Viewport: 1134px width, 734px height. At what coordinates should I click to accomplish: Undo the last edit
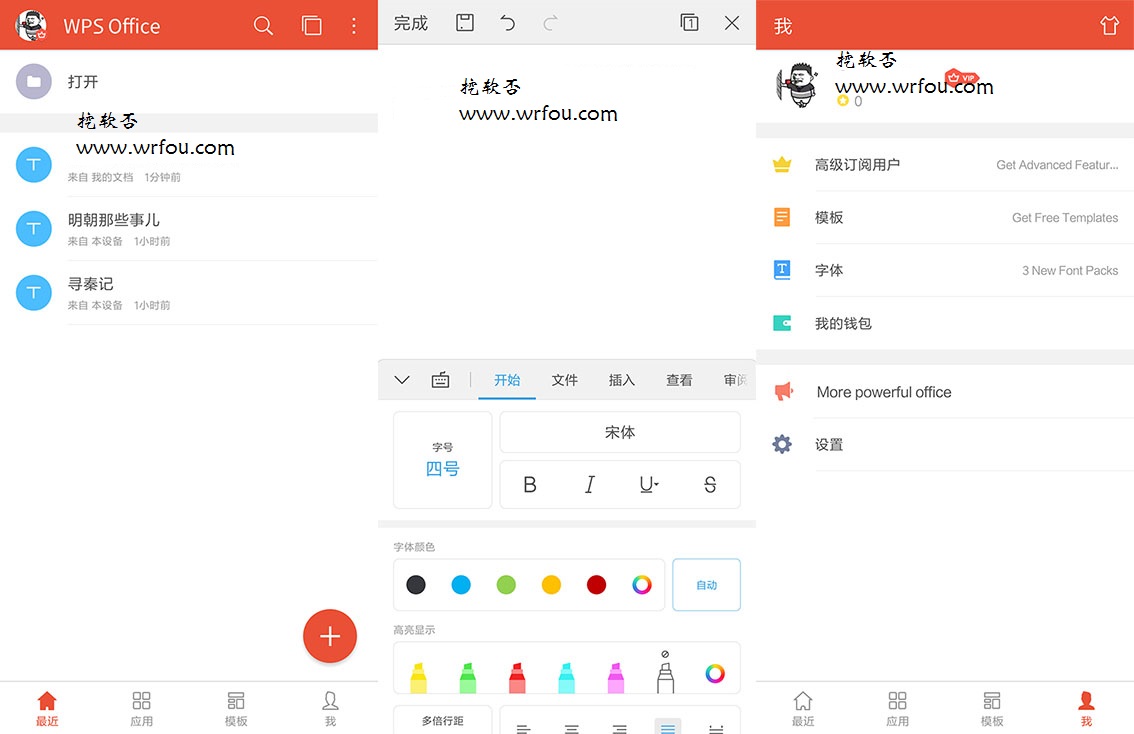point(508,23)
